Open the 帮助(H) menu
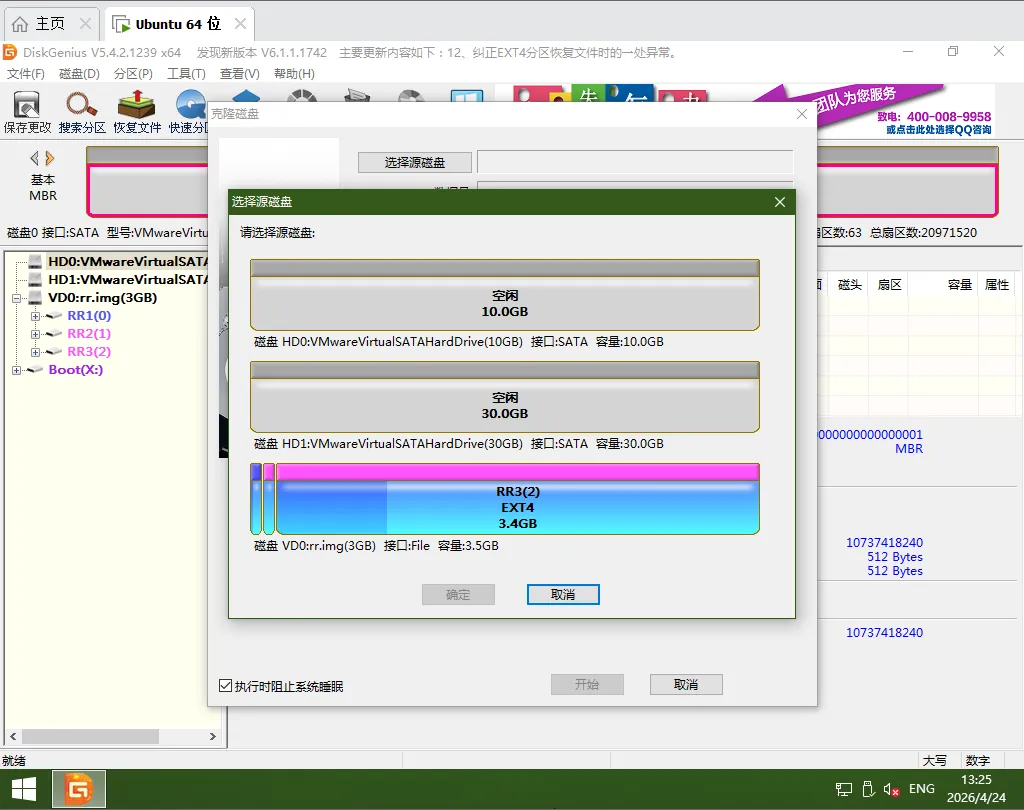 point(294,74)
